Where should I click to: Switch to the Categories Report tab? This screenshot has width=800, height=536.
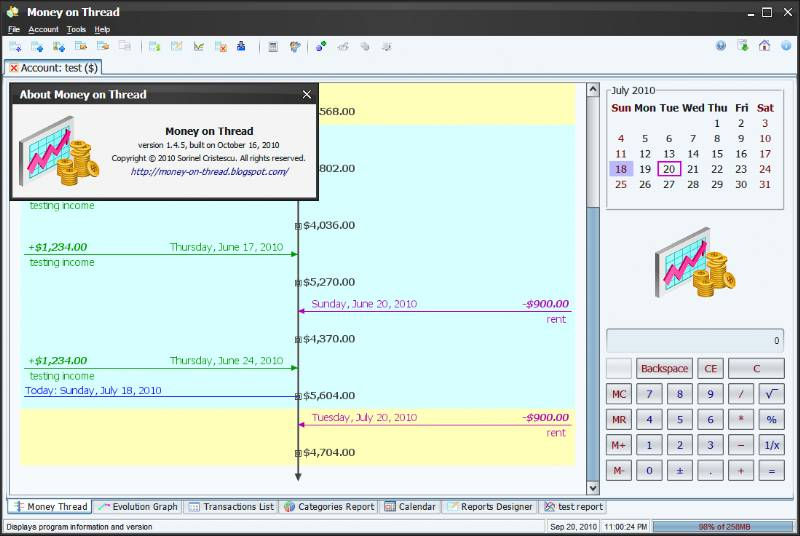330,506
